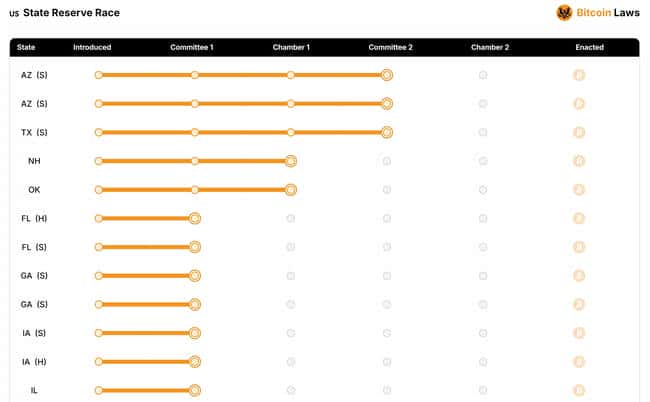Click the Enacted circle in the IL row
The image size is (650, 402).
coord(579,390)
